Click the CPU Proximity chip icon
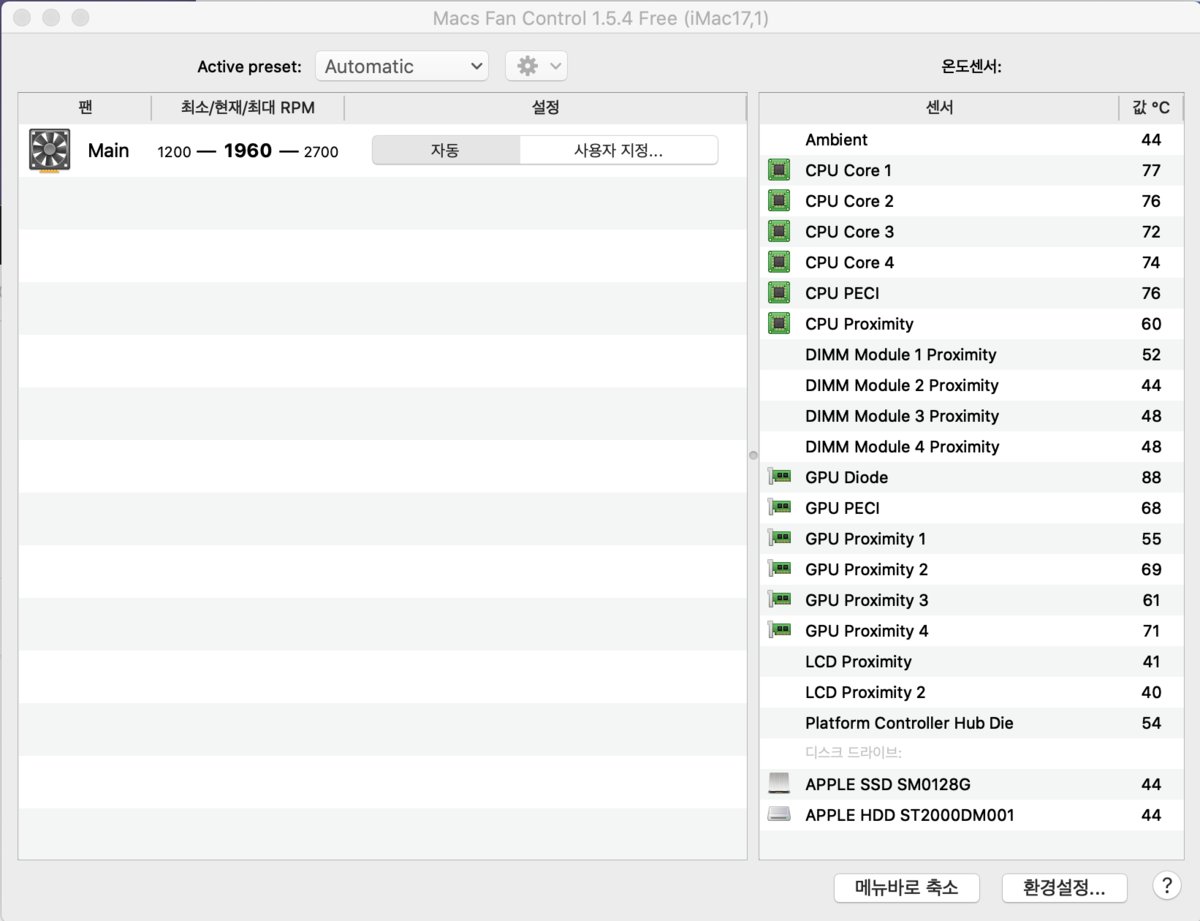The height and width of the screenshot is (921, 1200). [779, 324]
